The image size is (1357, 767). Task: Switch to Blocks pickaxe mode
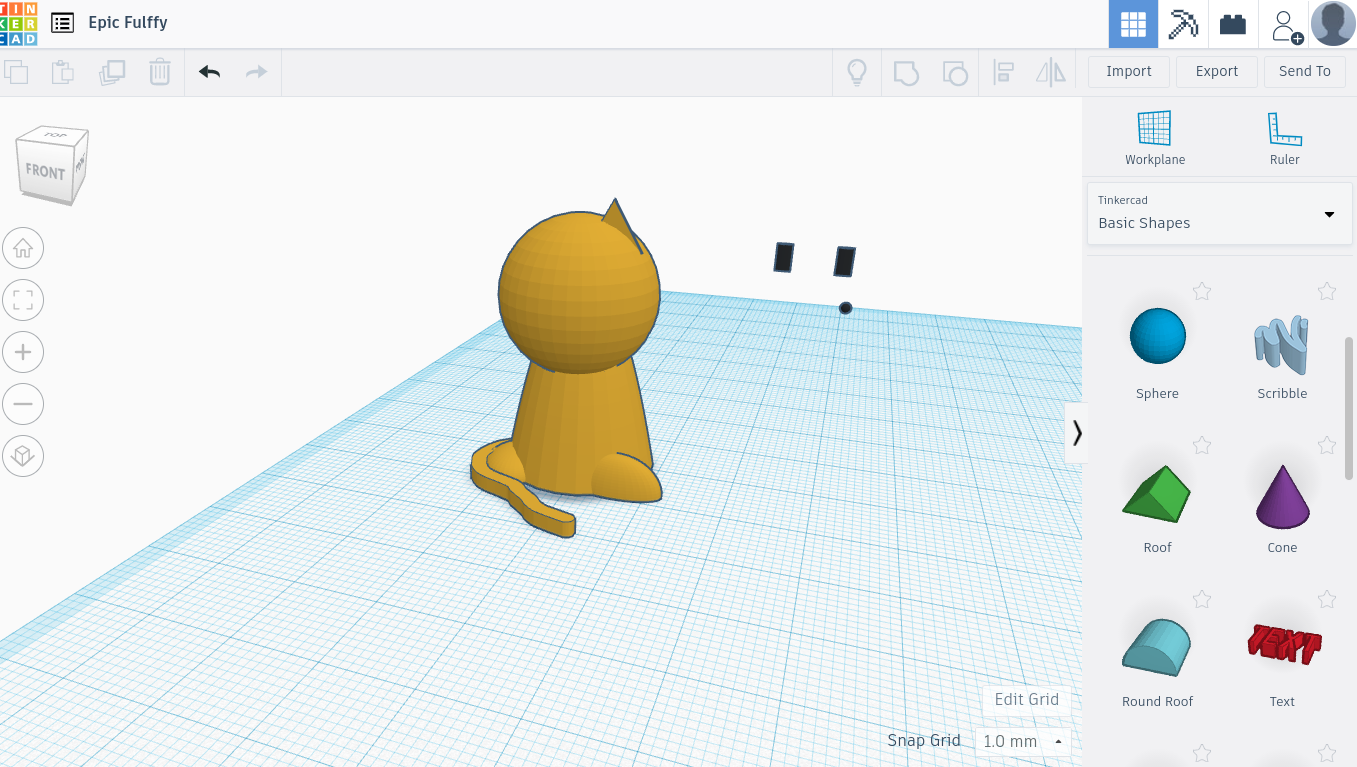click(x=1183, y=24)
